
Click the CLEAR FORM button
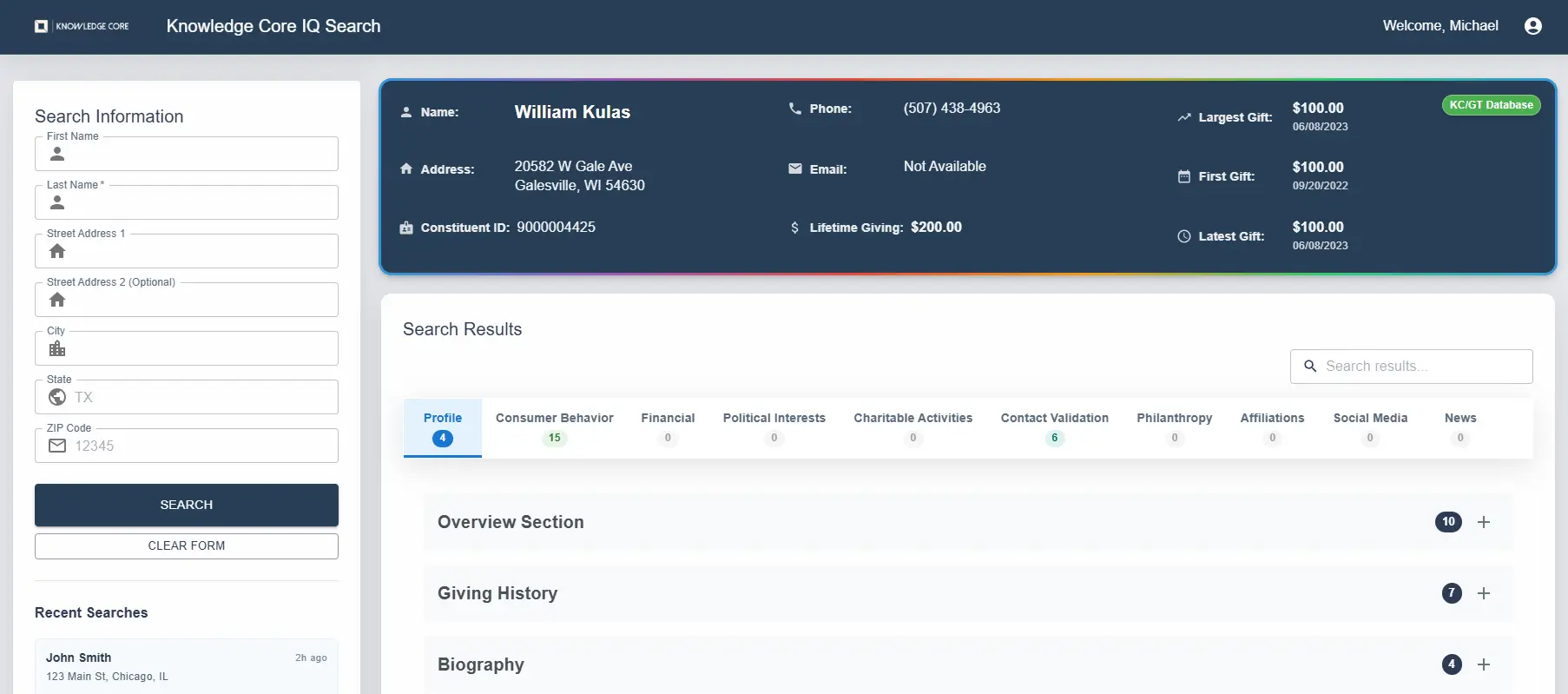(187, 545)
